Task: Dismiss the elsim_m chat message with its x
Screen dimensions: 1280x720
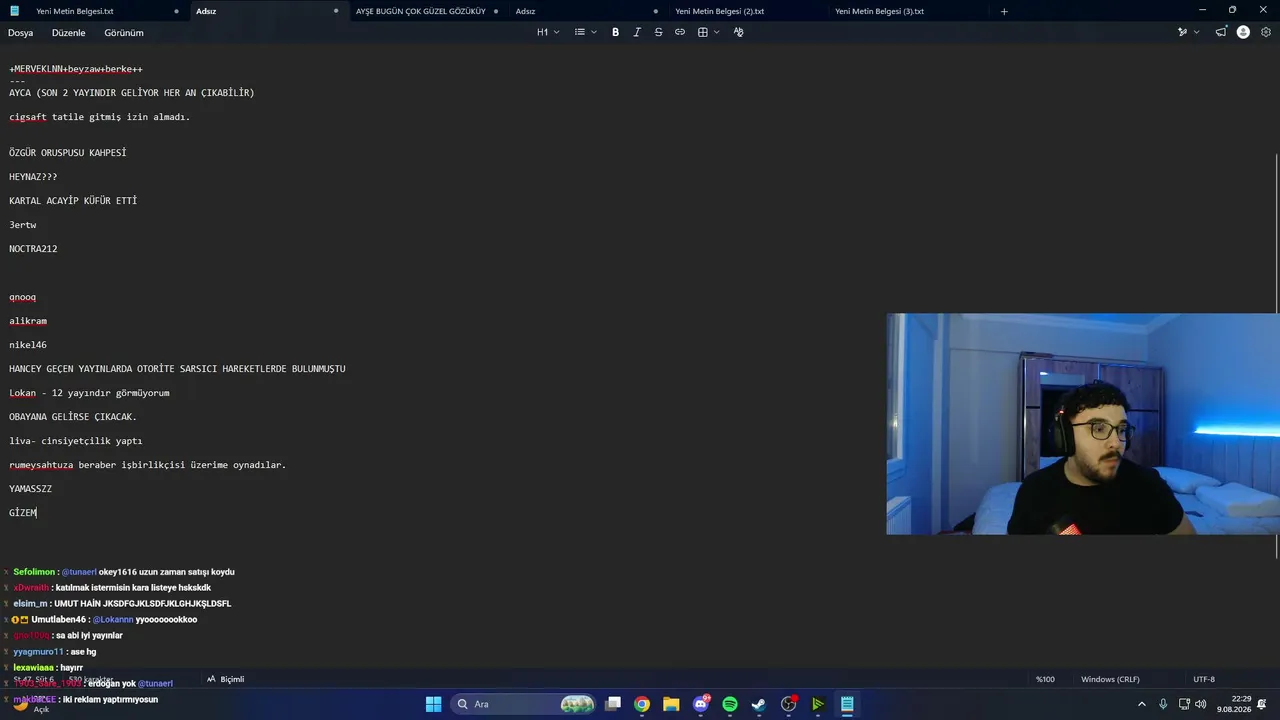Action: pos(6,604)
